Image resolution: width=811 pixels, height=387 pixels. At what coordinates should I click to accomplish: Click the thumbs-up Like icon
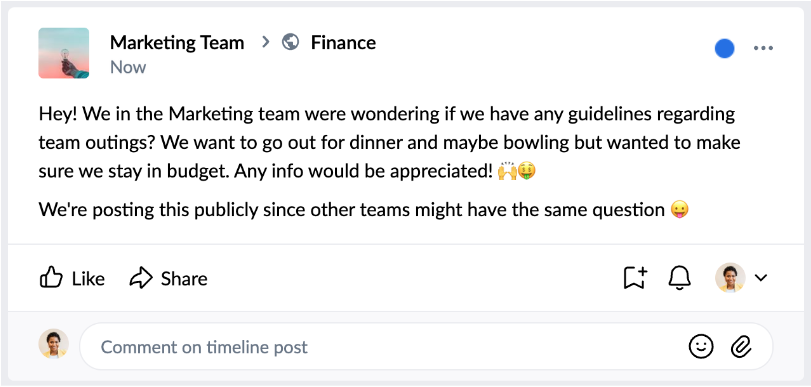tap(51, 278)
